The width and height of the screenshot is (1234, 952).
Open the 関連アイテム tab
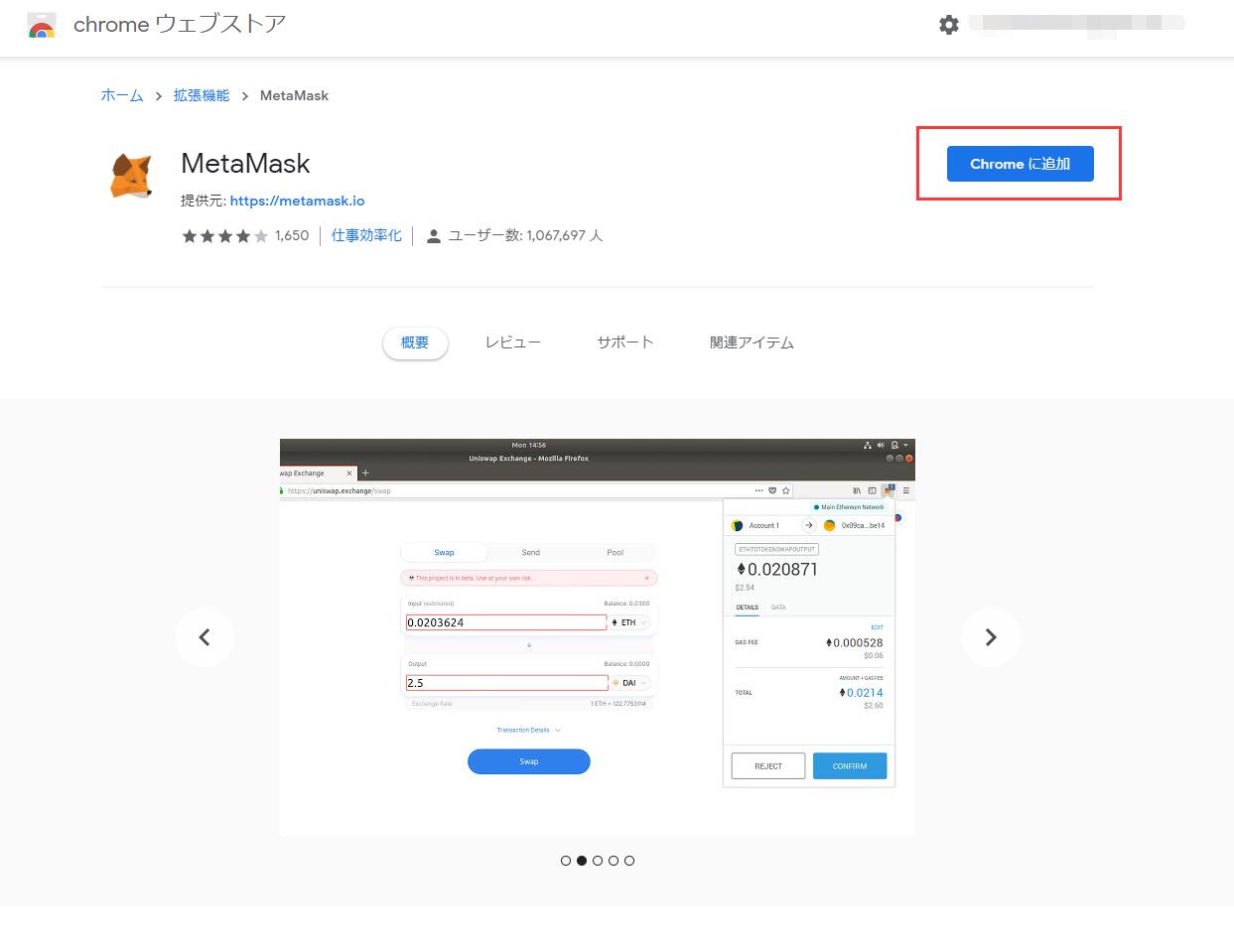(x=752, y=342)
